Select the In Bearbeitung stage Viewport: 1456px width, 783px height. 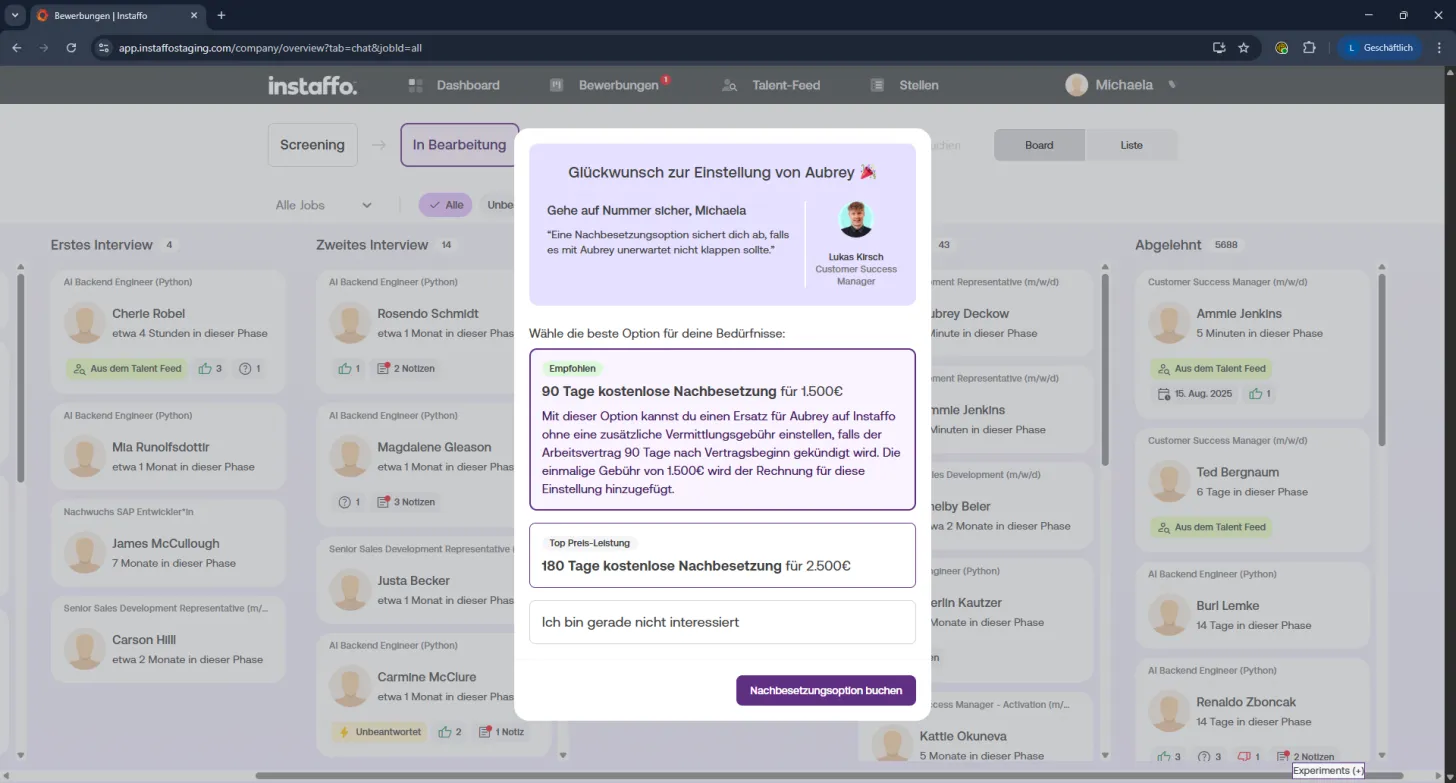(459, 145)
